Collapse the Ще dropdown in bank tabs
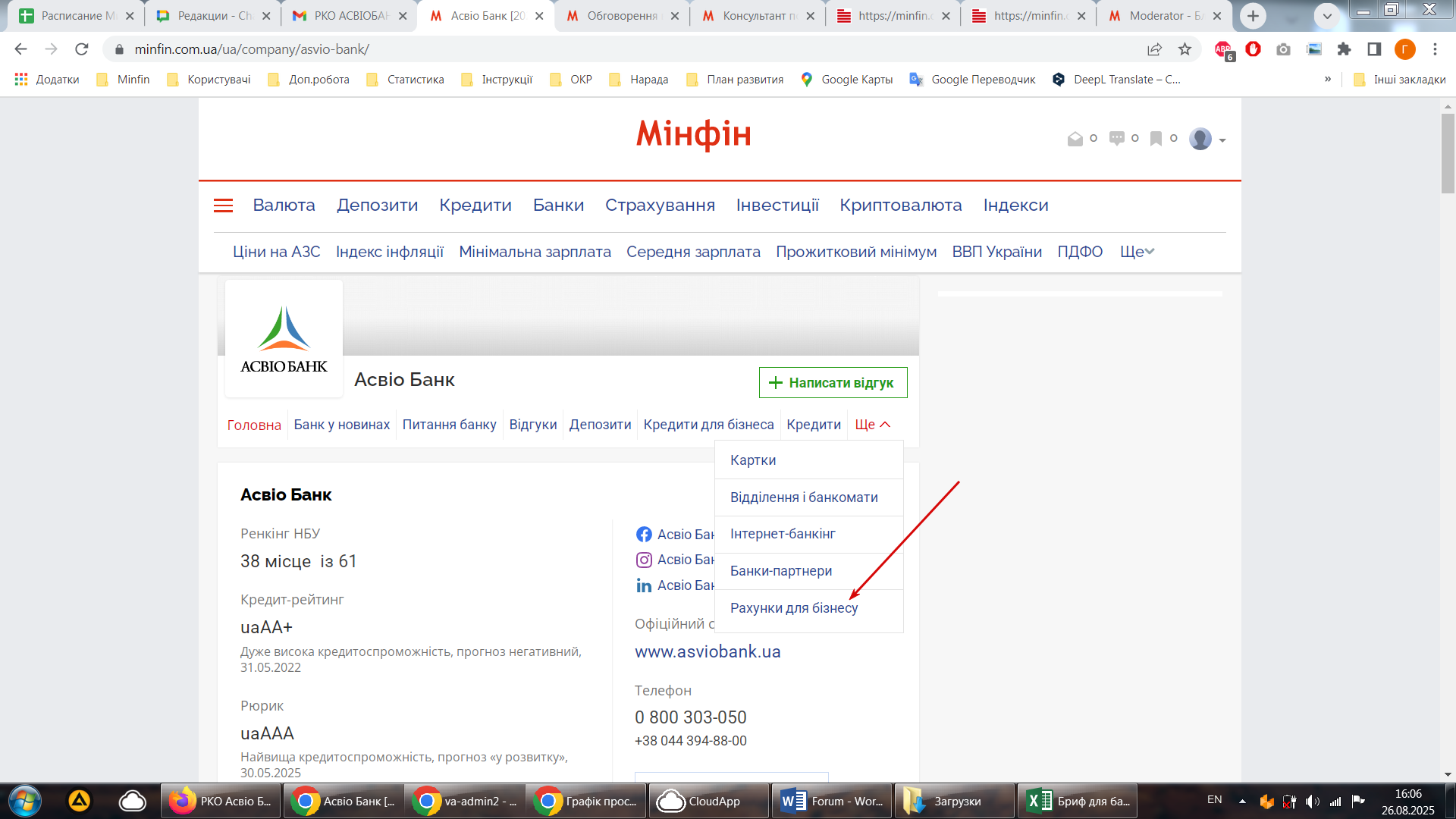The image size is (1456, 819). point(872,425)
